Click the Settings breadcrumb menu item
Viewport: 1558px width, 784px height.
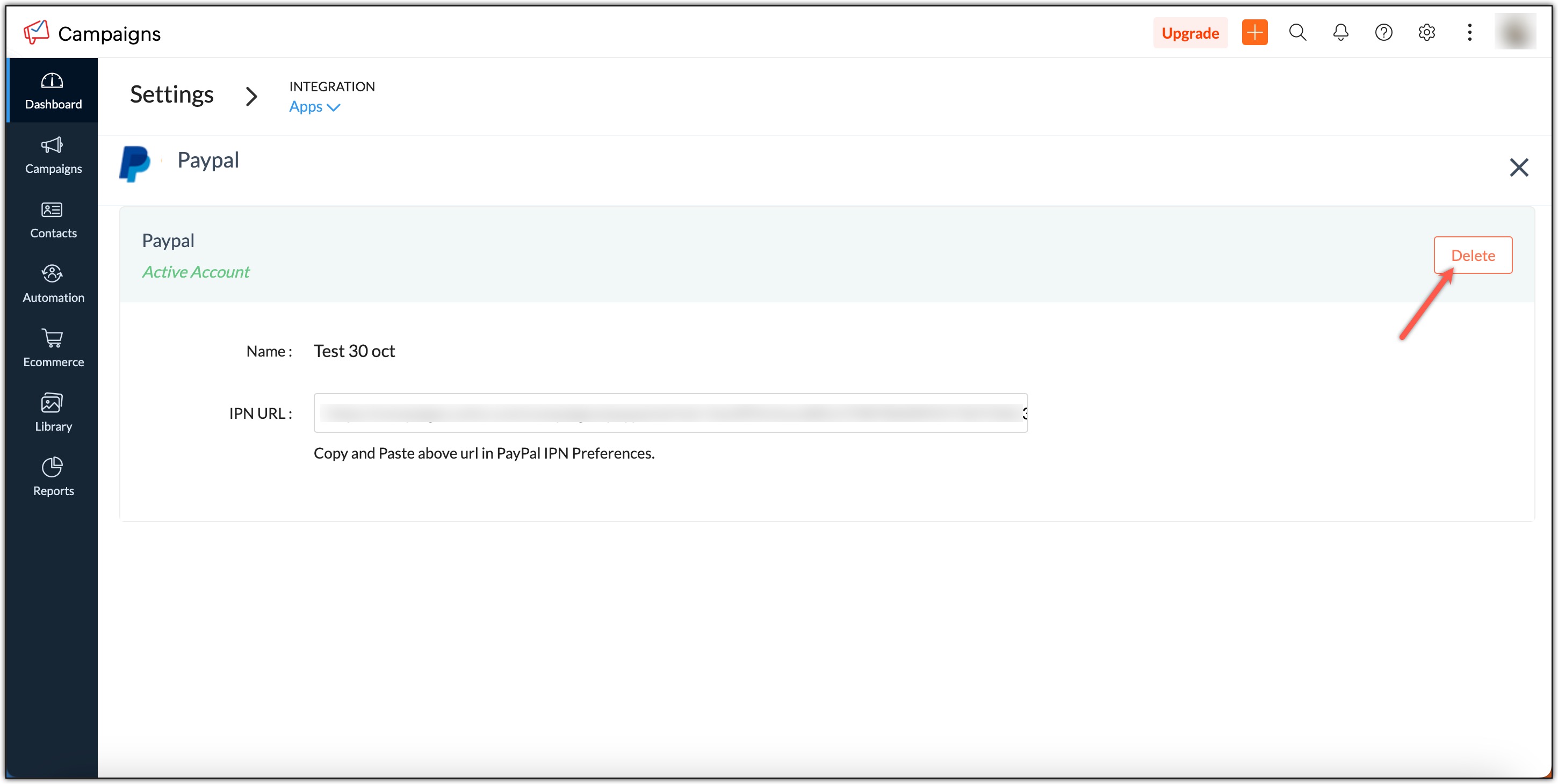173,95
